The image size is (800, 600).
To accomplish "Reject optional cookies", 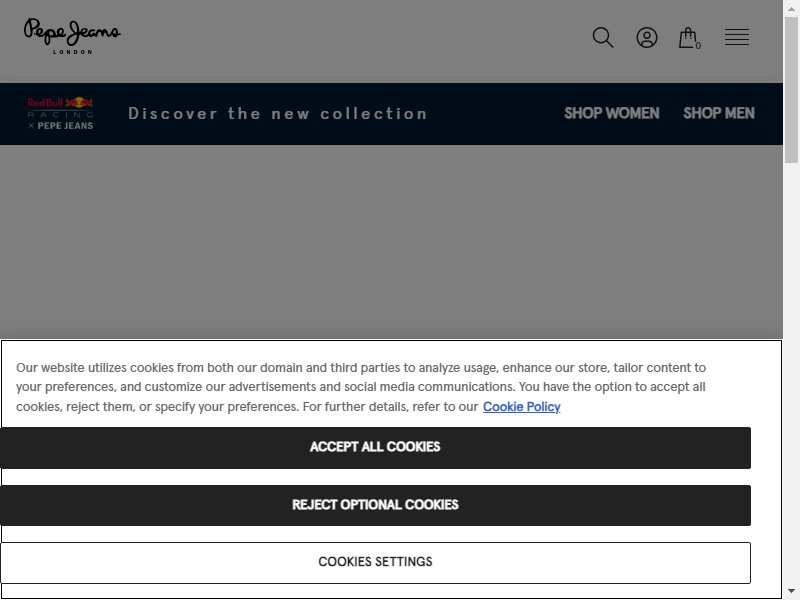I will pyautogui.click(x=375, y=505).
